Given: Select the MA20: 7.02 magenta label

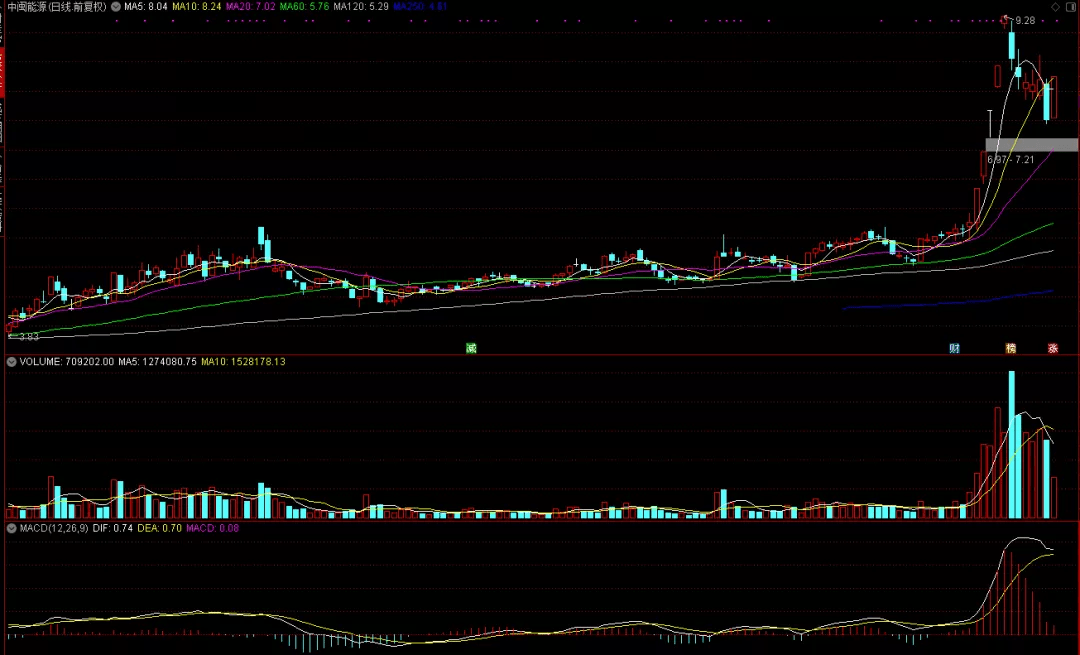Looking at the screenshot, I should (250, 7).
